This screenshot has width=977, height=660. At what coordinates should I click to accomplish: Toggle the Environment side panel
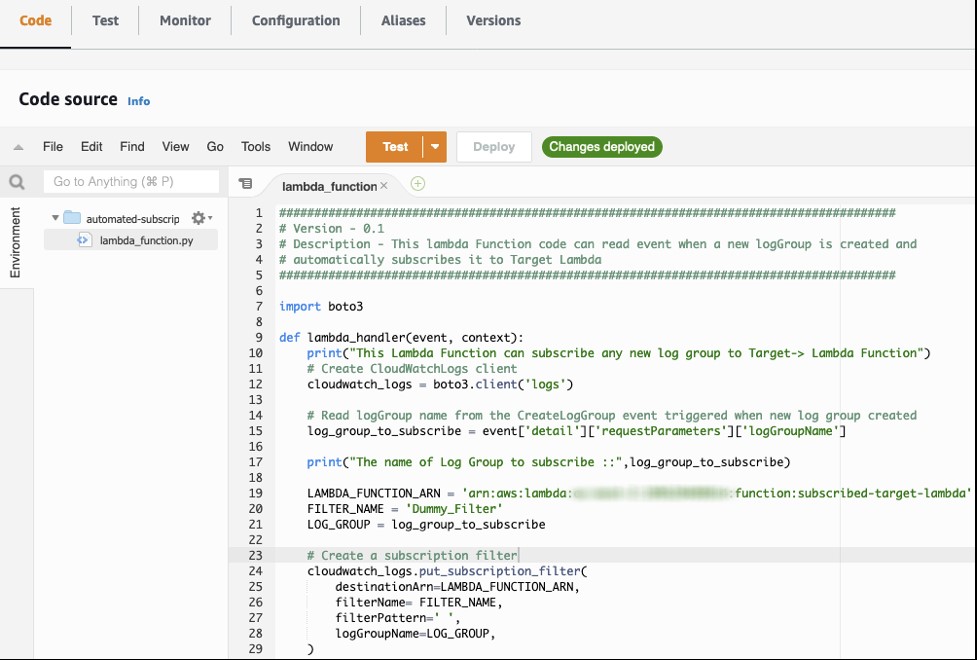[16, 242]
